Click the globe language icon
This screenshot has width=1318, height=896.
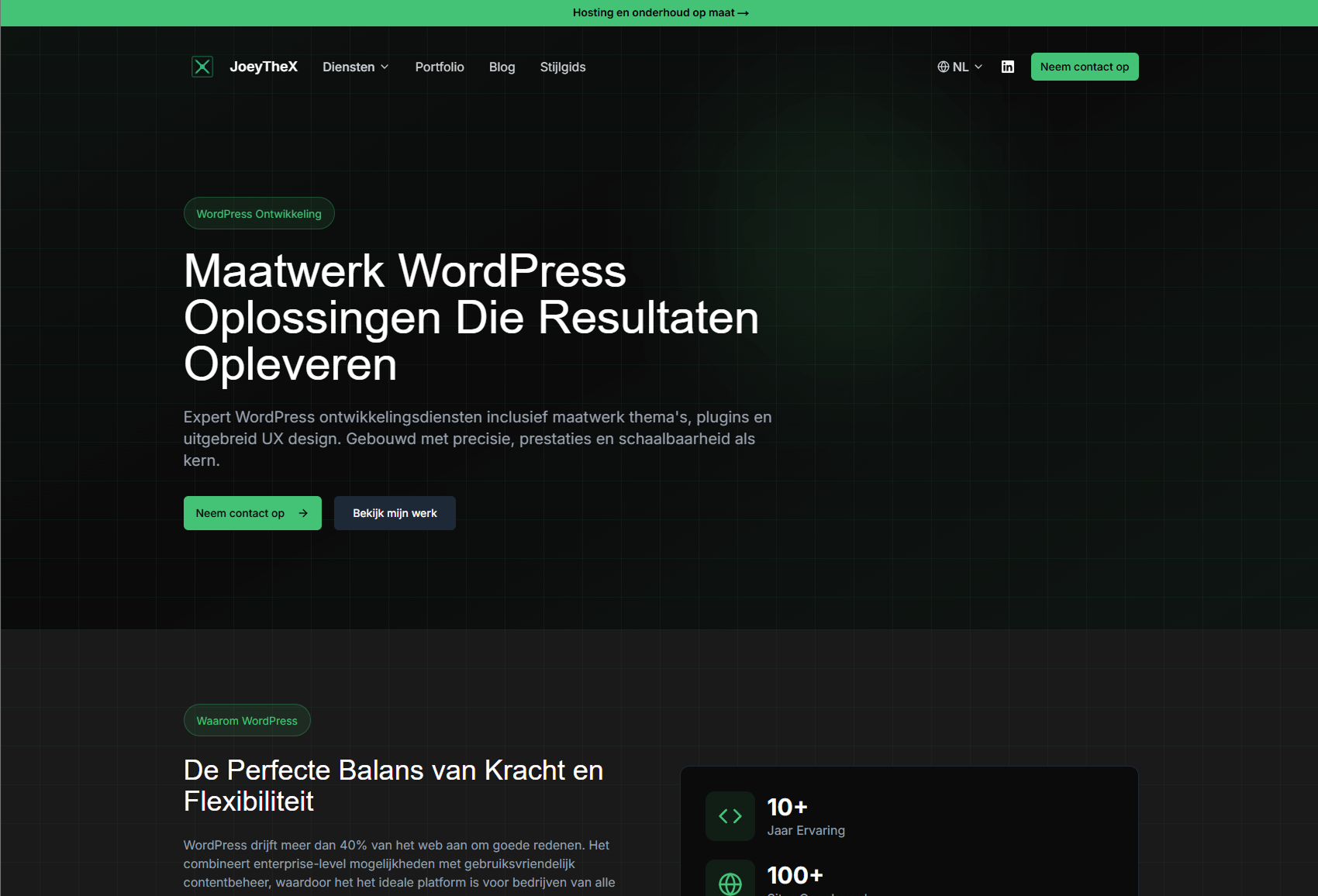pyautogui.click(x=943, y=67)
